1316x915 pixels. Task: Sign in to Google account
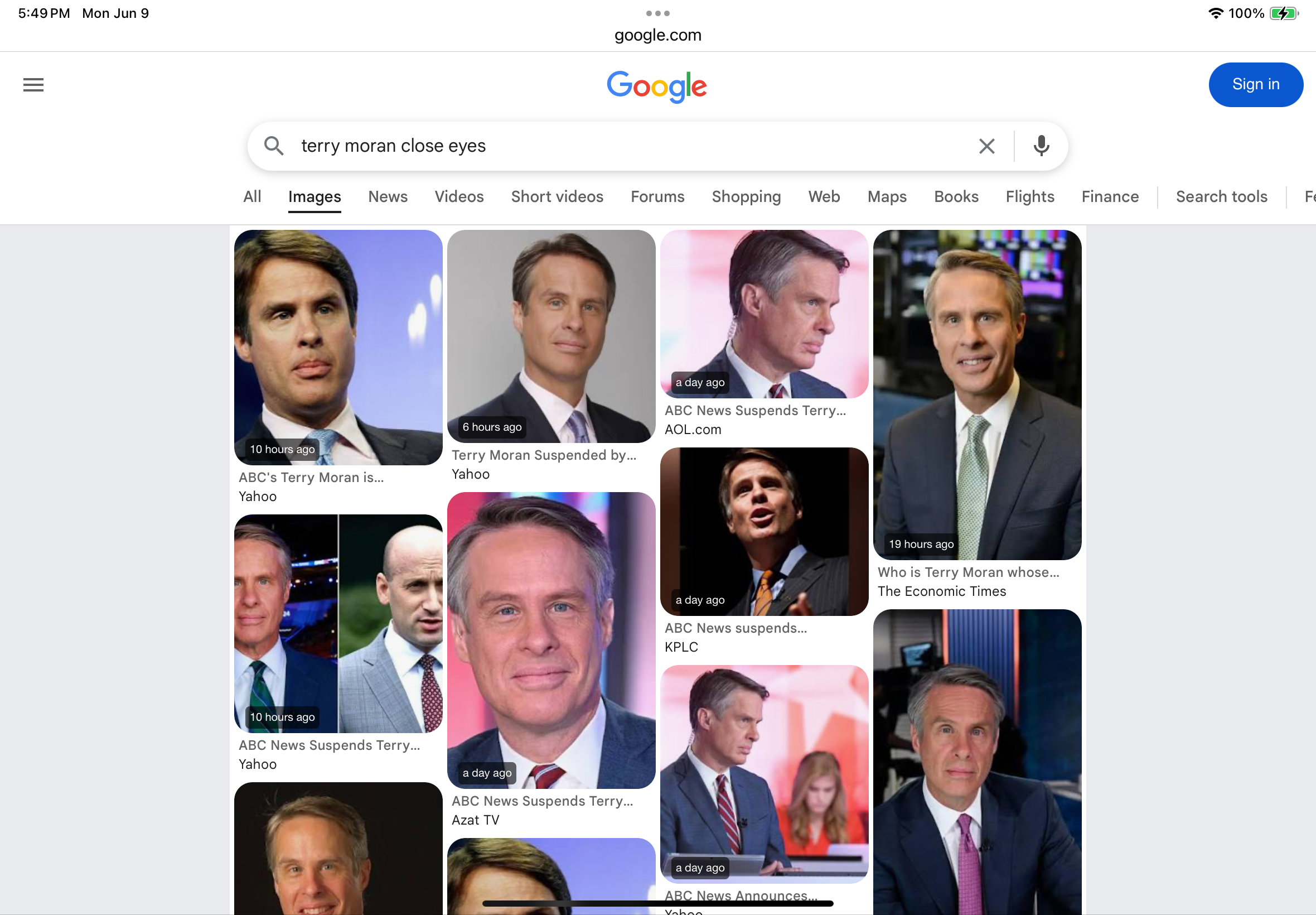point(1256,84)
